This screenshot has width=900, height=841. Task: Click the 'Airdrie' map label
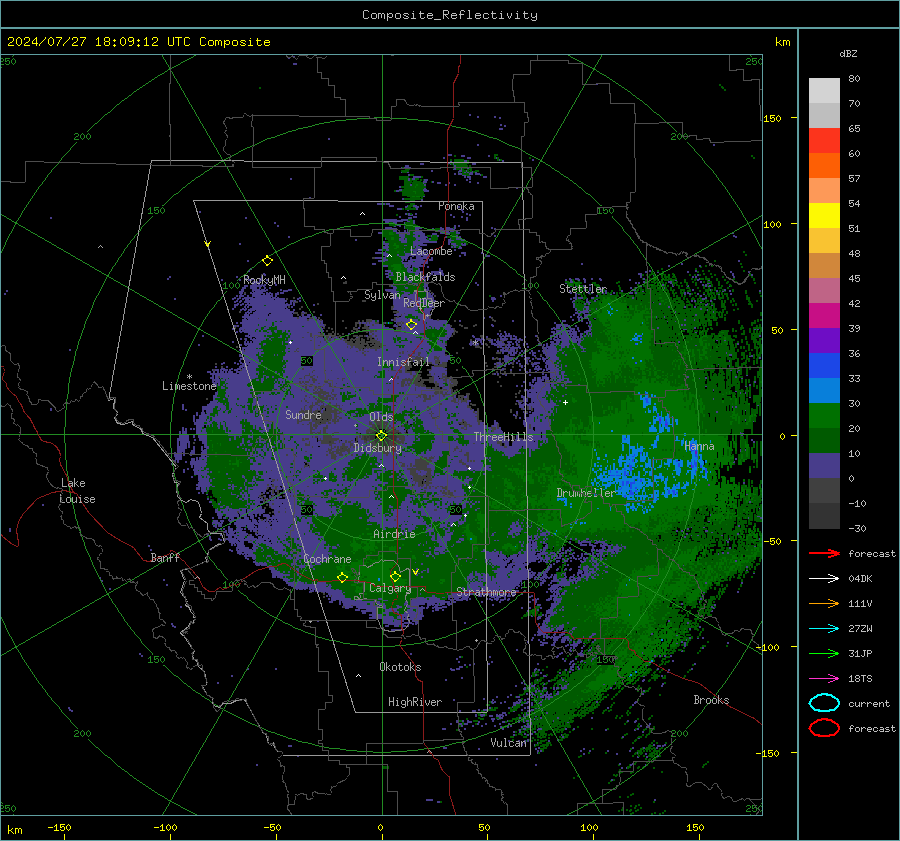coord(394,534)
